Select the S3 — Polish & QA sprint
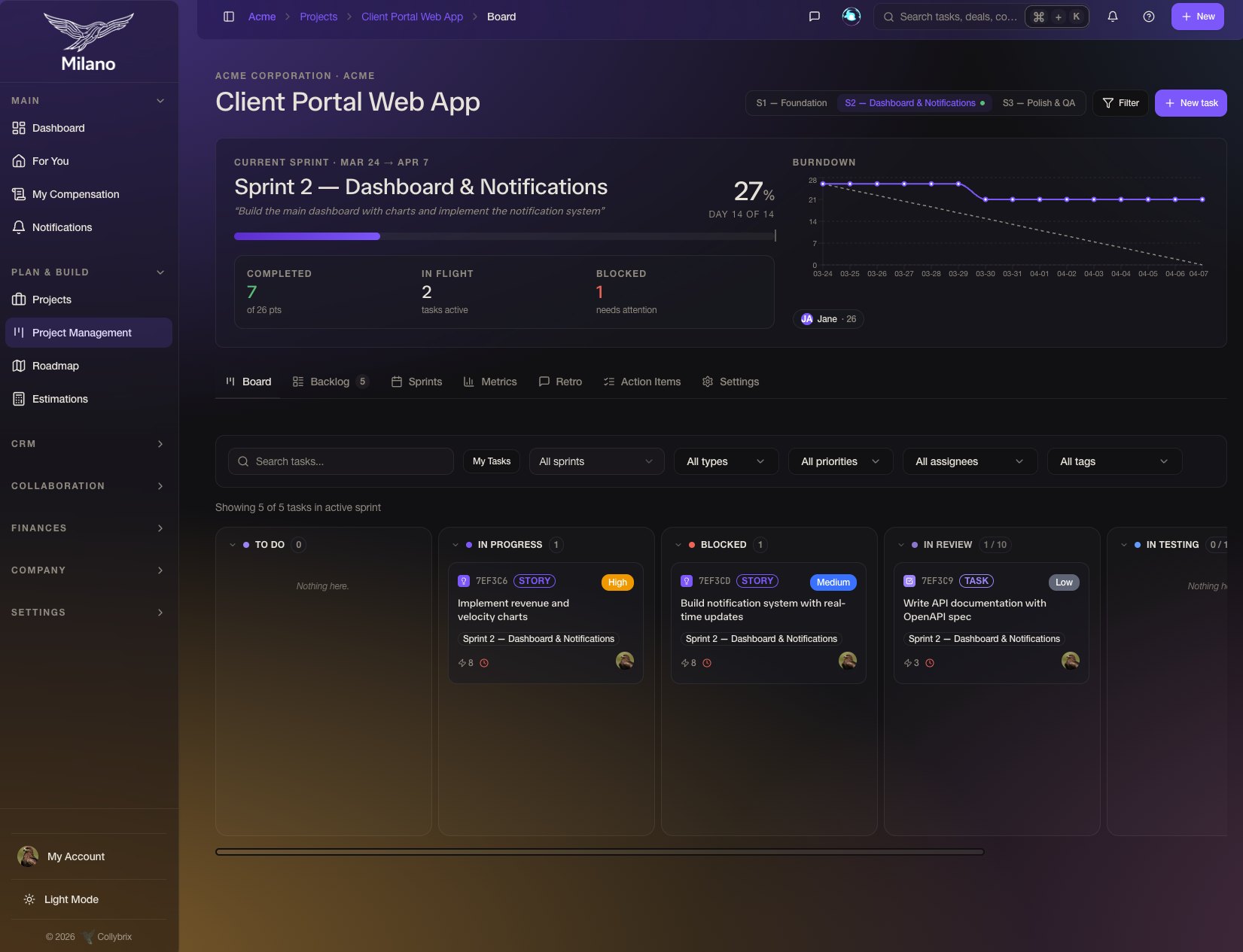Viewport: 1243px width, 952px height. click(x=1038, y=103)
